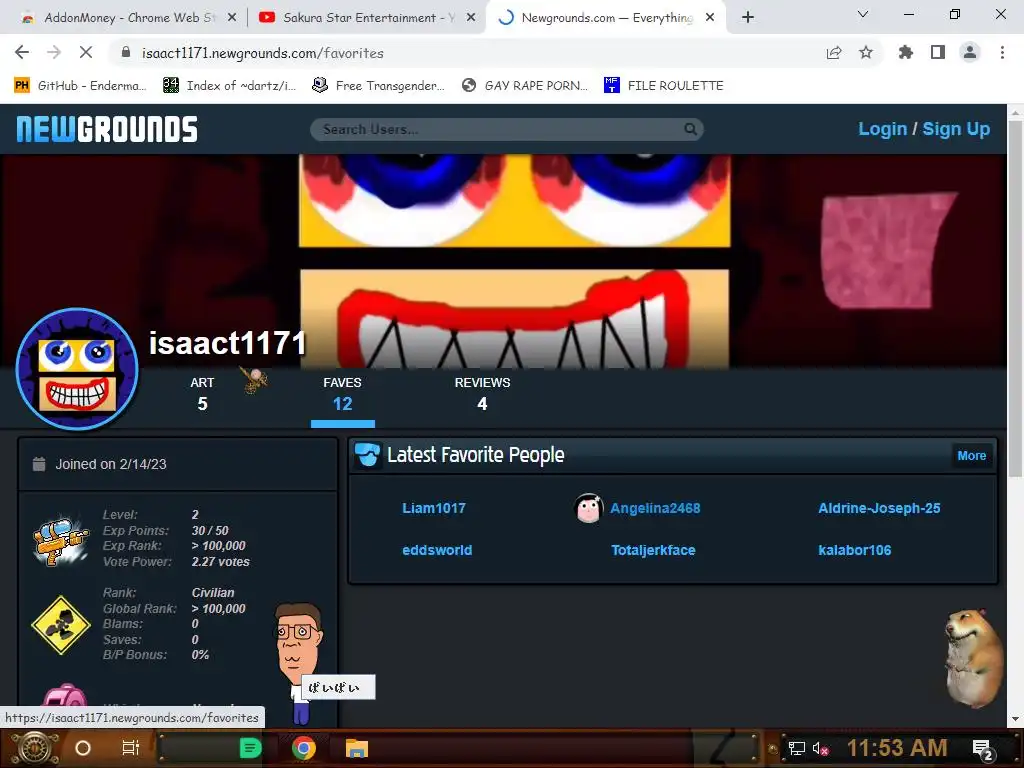Open the Chrome three-dot menu
Viewport: 1024px width, 768px height.
[1002, 53]
